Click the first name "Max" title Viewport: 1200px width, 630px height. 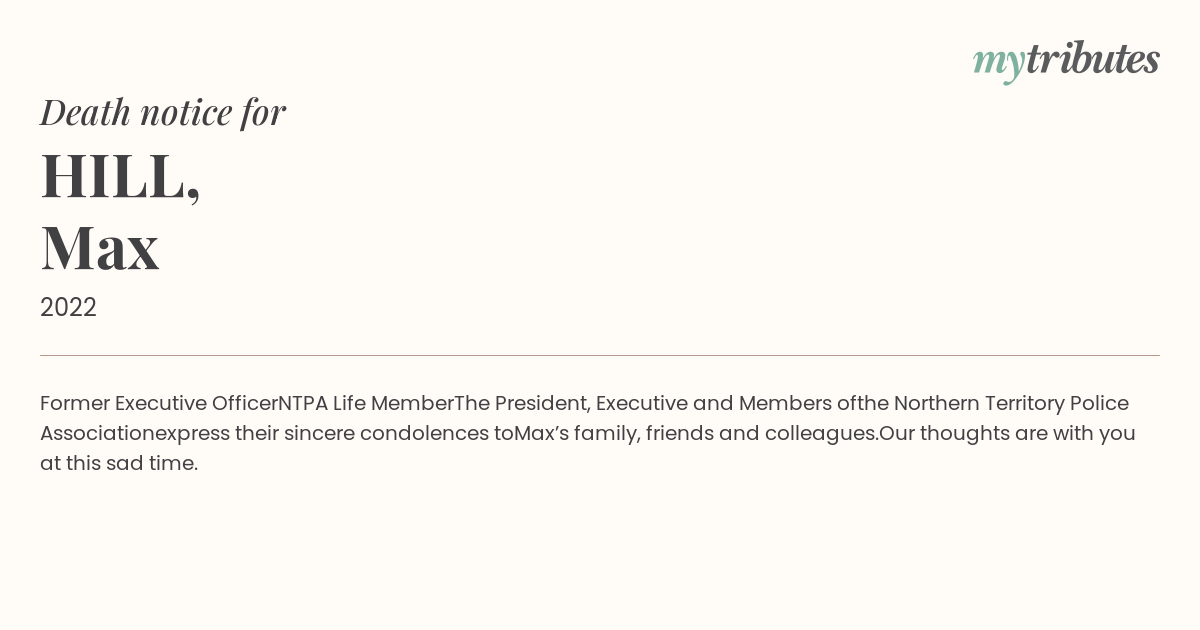100,247
